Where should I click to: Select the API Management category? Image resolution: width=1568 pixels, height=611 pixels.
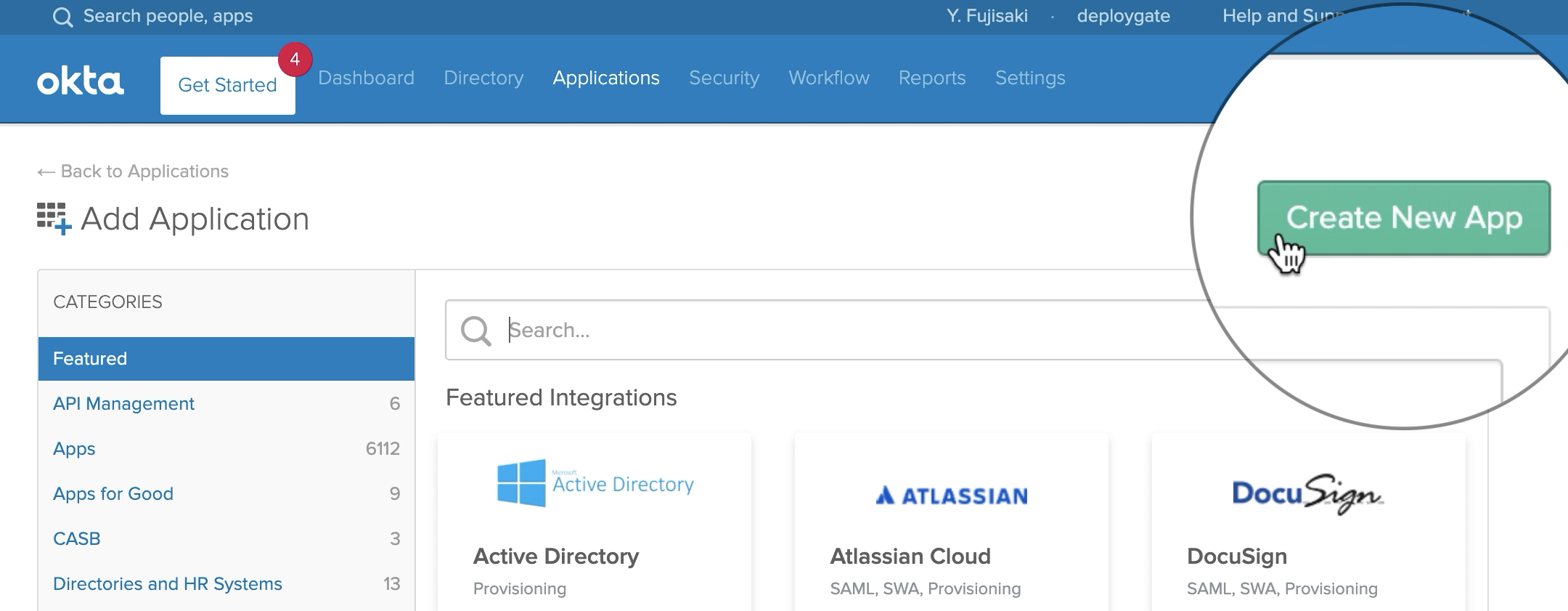click(x=226, y=404)
